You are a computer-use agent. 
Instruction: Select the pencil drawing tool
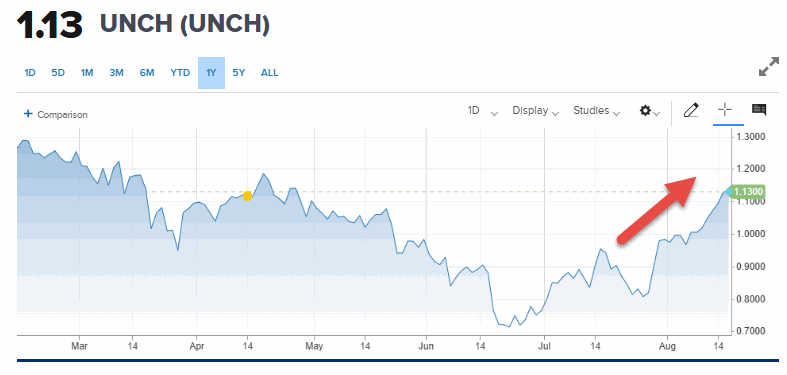pos(691,110)
